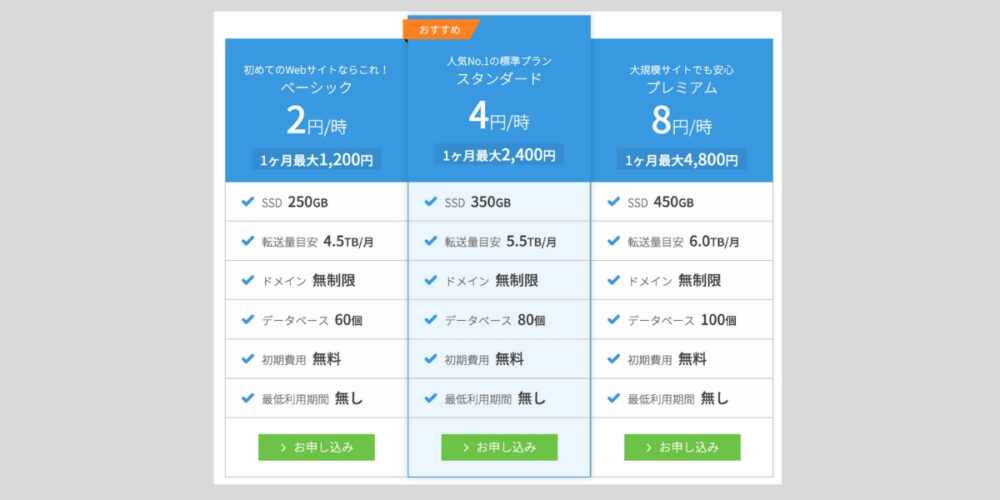Click the スタンダード plan name
The height and width of the screenshot is (500, 1000).
click(x=499, y=79)
